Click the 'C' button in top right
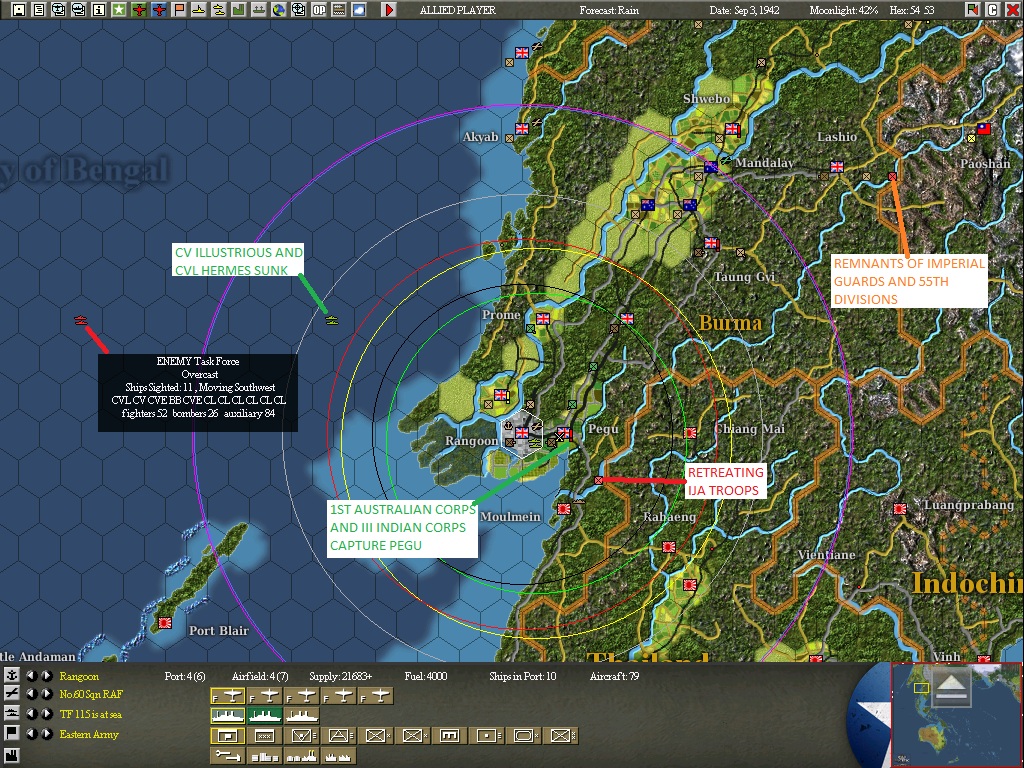Image resolution: width=1024 pixels, height=768 pixels. 993,10
